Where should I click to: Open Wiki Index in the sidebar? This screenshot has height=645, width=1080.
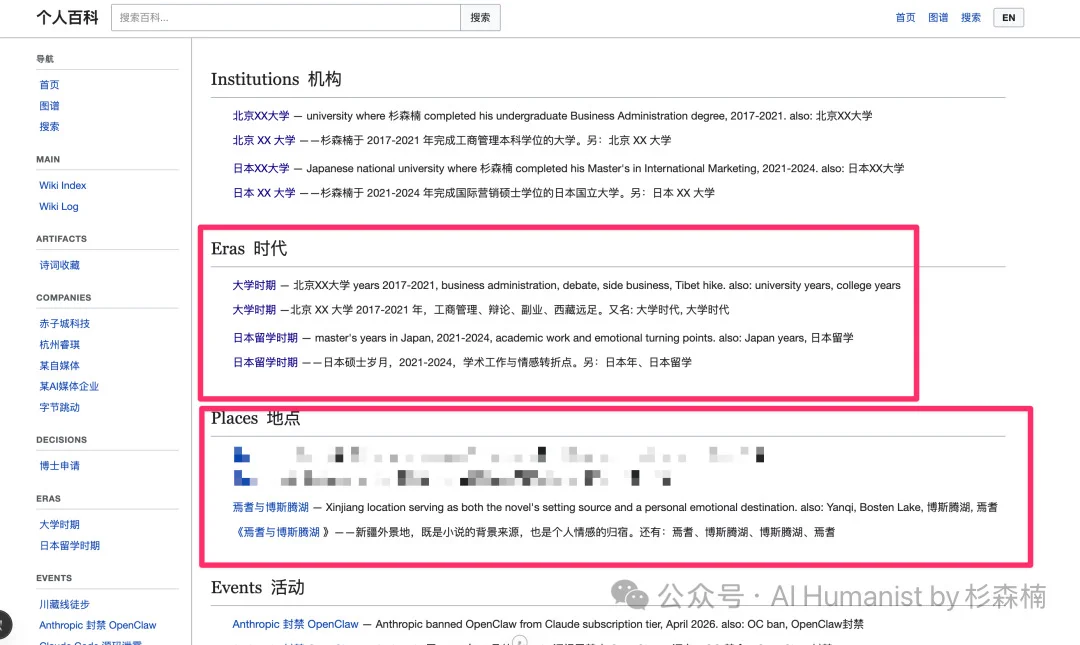63,185
